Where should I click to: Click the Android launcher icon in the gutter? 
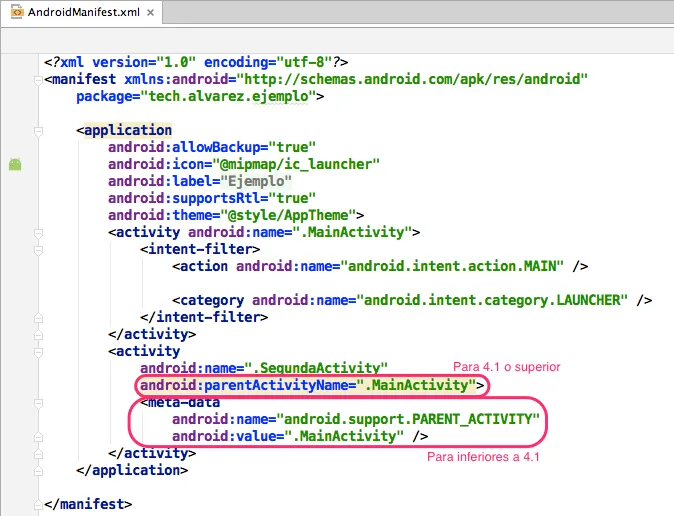click(x=15, y=164)
